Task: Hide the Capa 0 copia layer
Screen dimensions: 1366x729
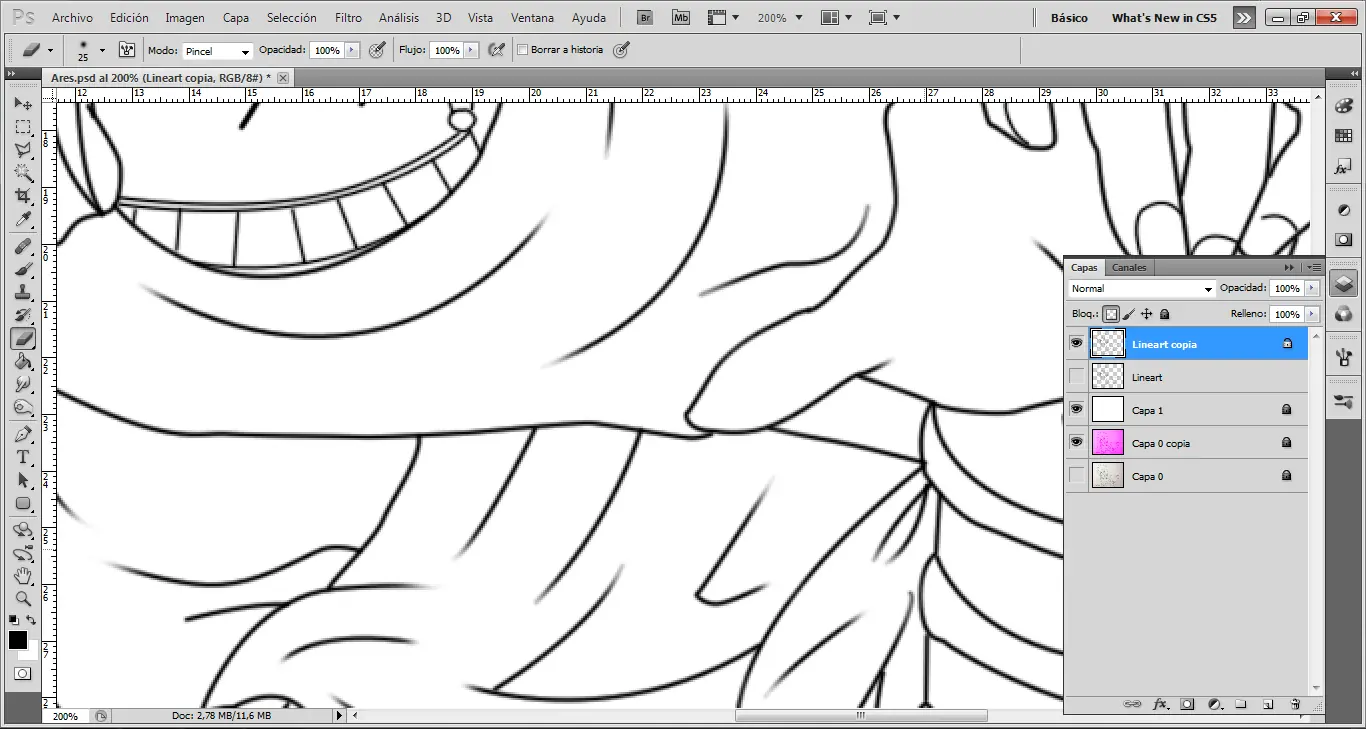Action: tap(1077, 443)
